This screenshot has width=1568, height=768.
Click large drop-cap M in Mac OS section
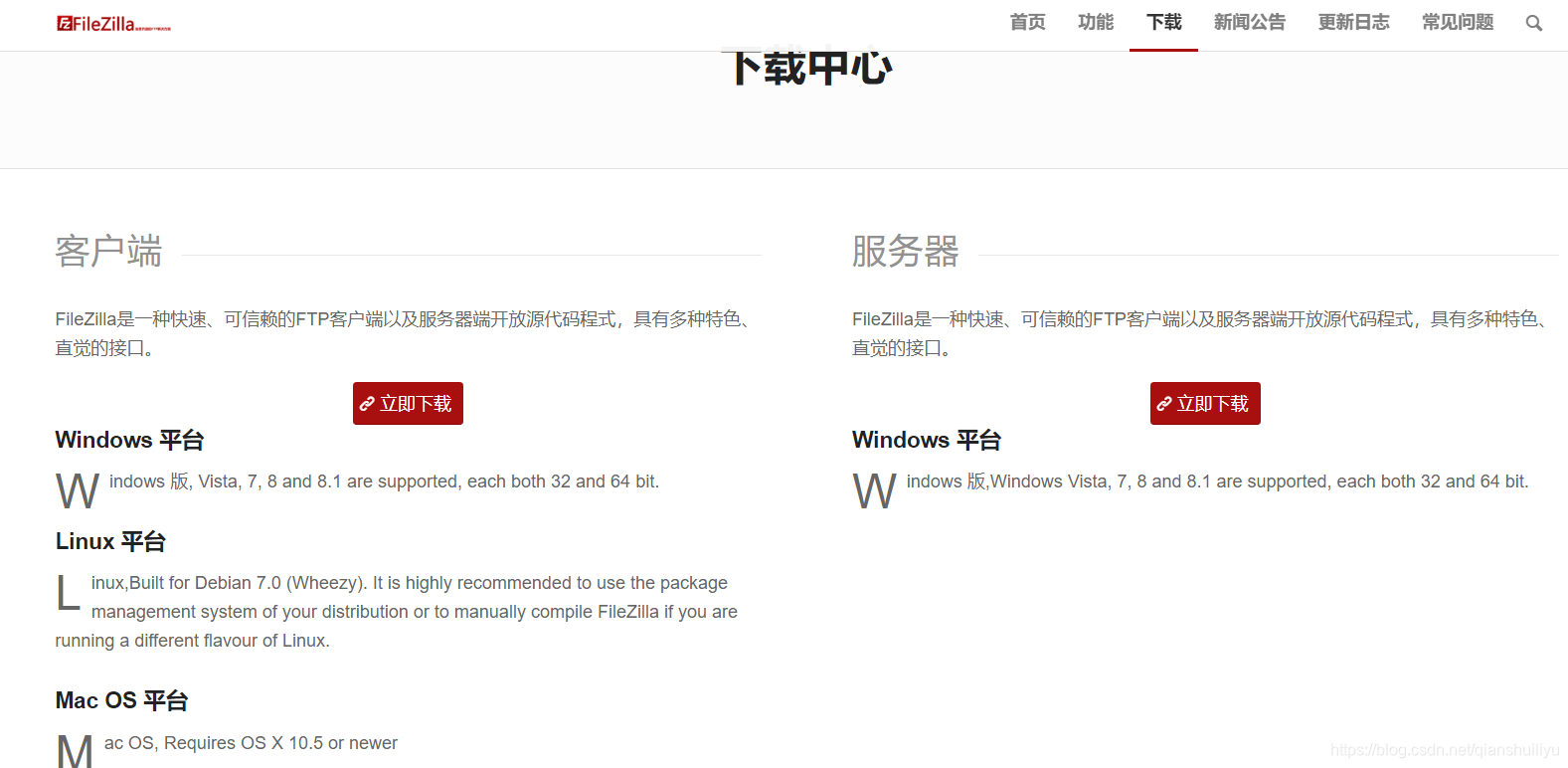[x=75, y=751]
